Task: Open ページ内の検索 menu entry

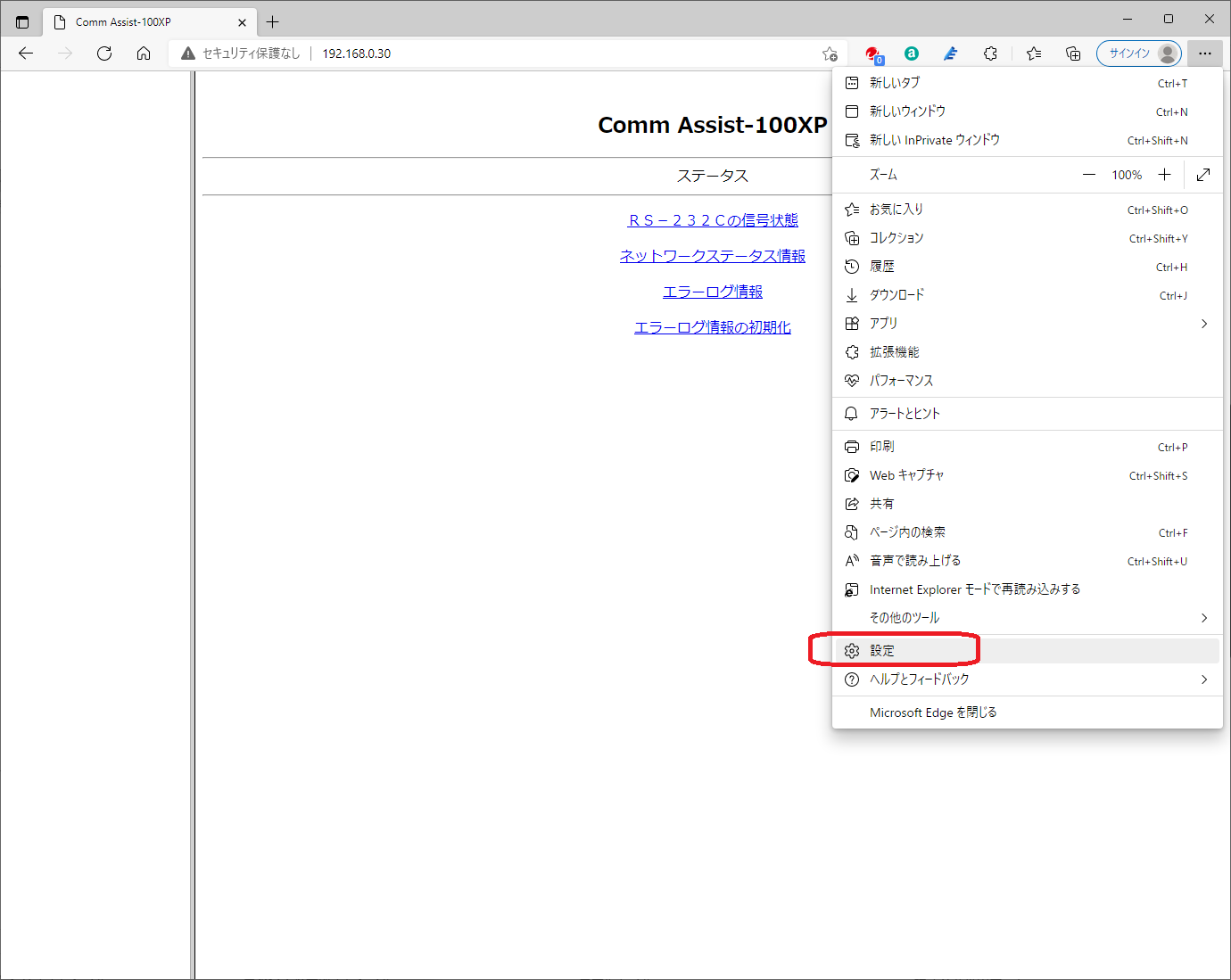Action: 1027,532
